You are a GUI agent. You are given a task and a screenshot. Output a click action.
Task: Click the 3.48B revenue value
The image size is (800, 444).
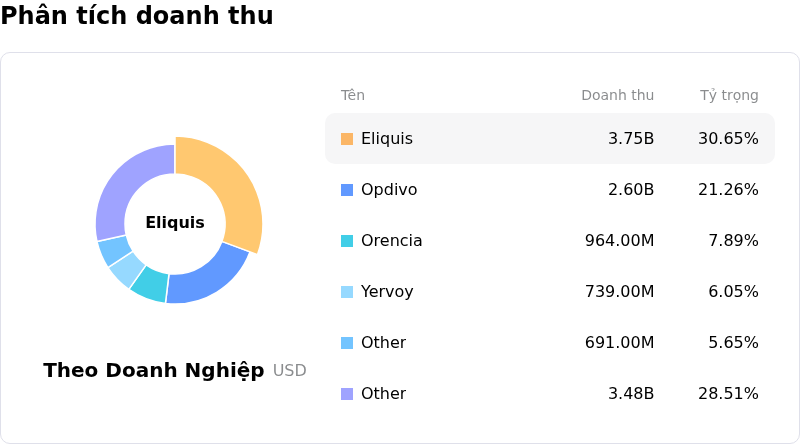631,394
